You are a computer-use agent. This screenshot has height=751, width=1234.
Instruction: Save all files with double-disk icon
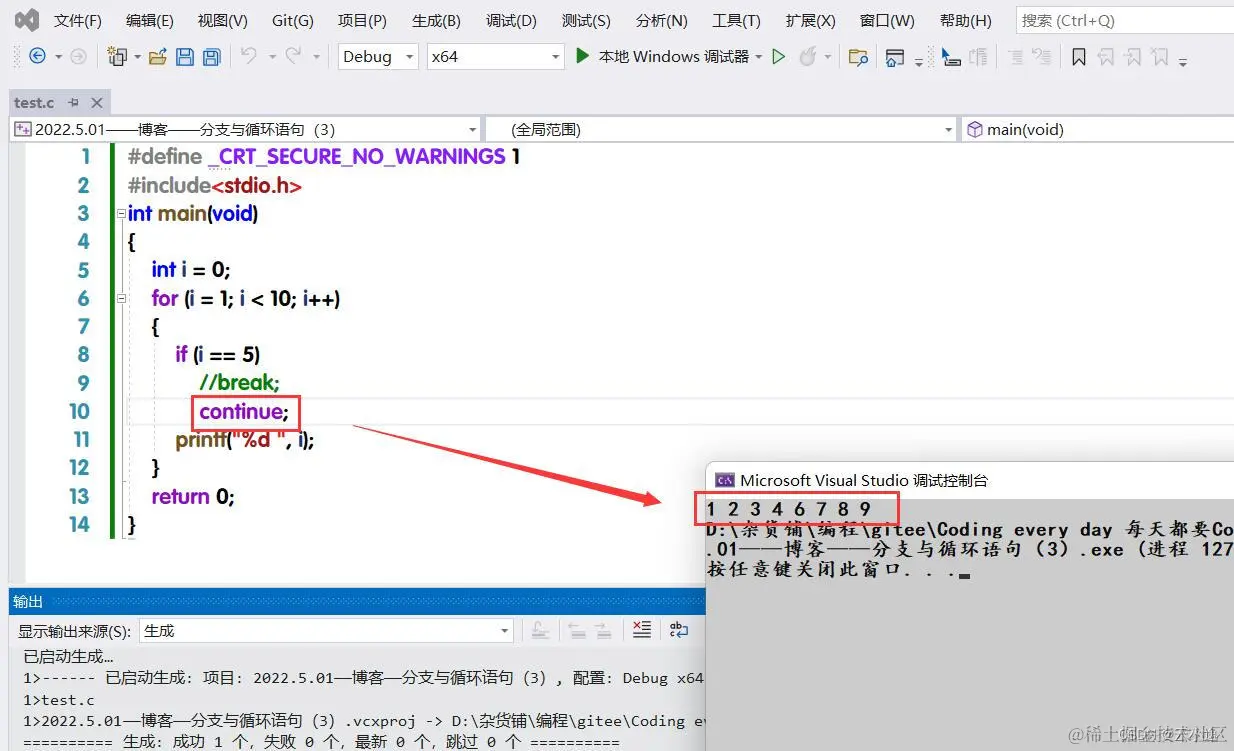pos(212,57)
